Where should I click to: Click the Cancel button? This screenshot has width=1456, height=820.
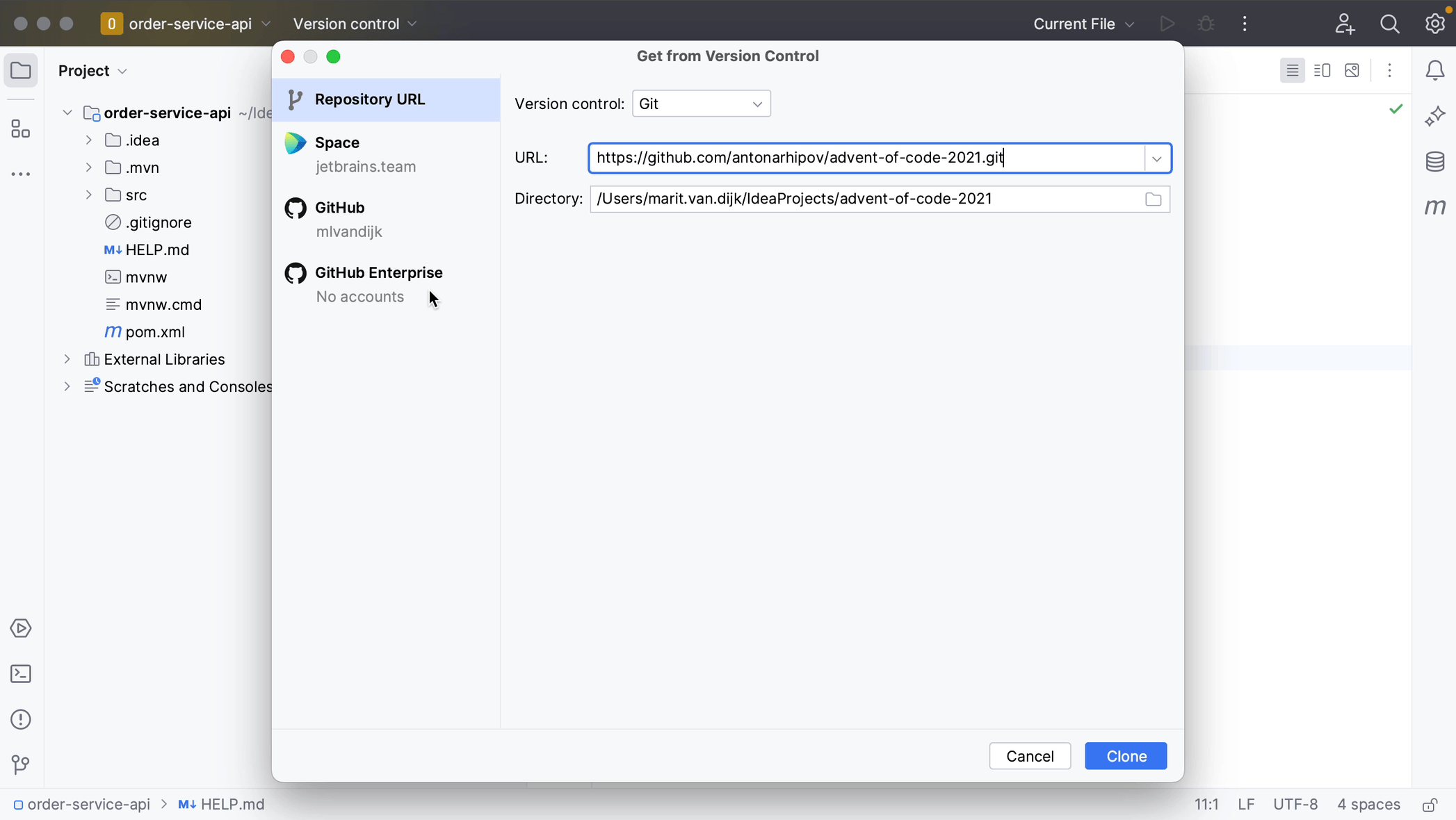tap(1030, 756)
